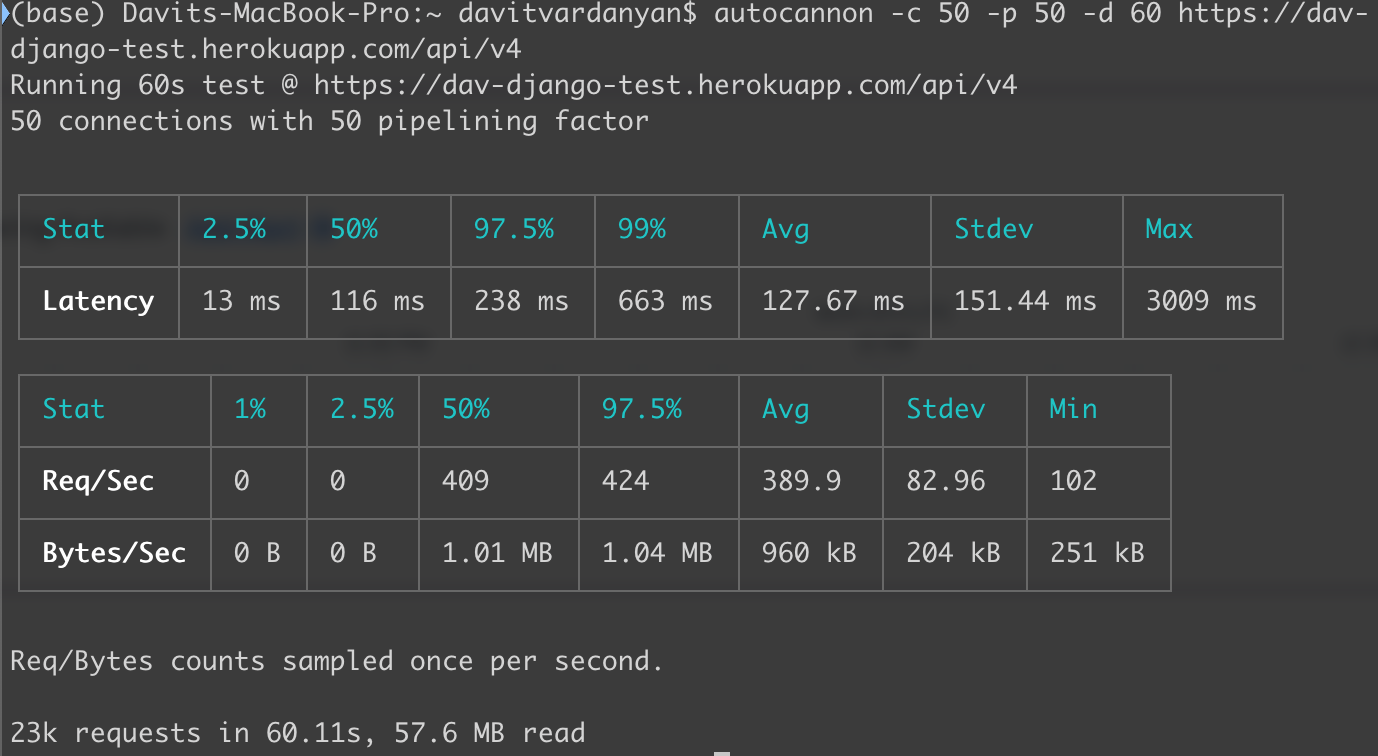The width and height of the screenshot is (1378, 756).
Task: Click the Min column header in second table
Action: [1073, 409]
